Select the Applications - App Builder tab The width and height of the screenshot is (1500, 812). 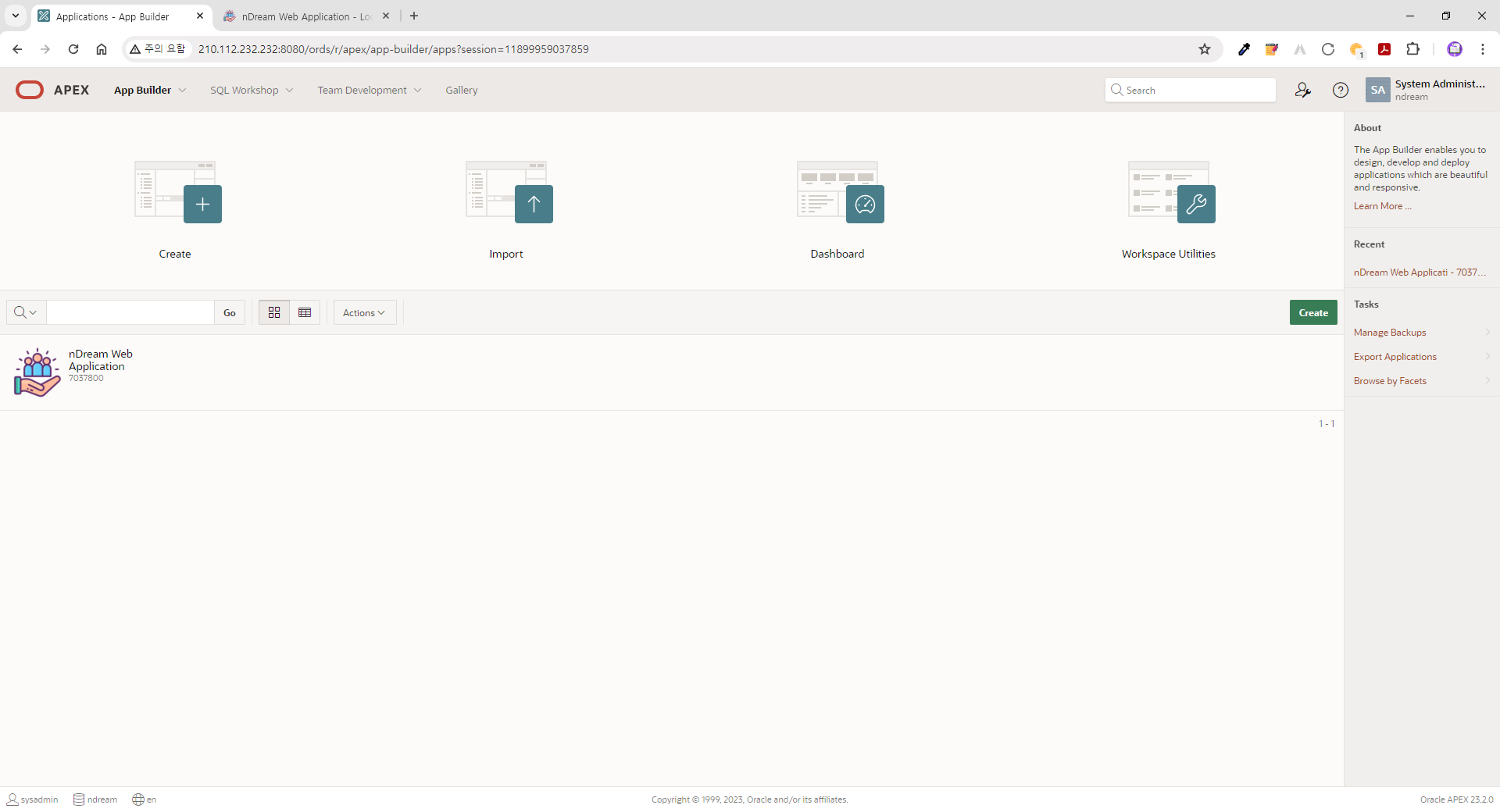(112, 16)
